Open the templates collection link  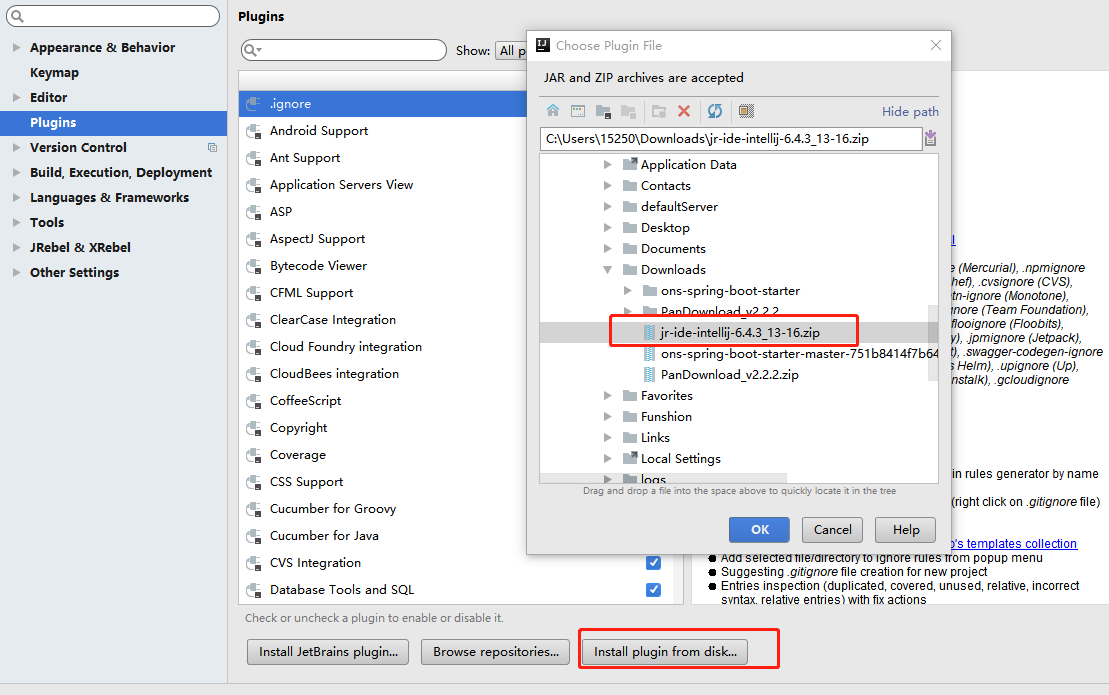click(1014, 544)
